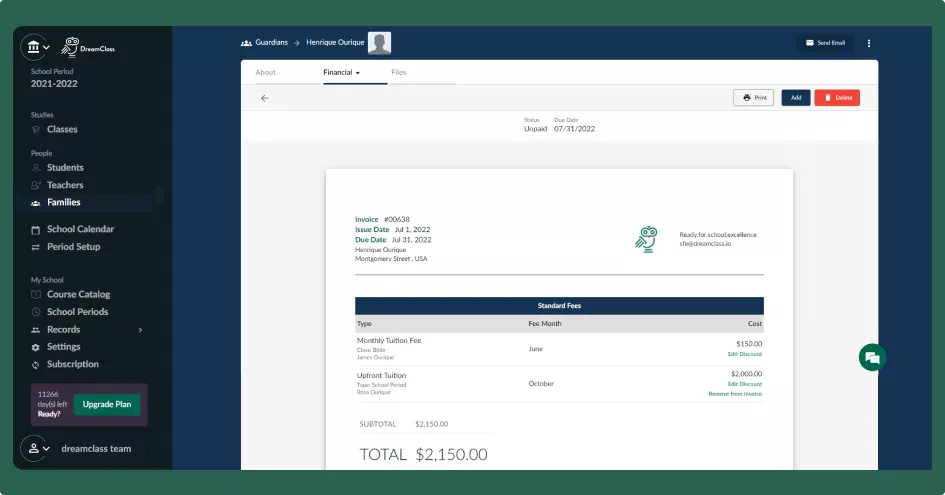
Task: Open Settings from the sidebar
Action: point(63,347)
